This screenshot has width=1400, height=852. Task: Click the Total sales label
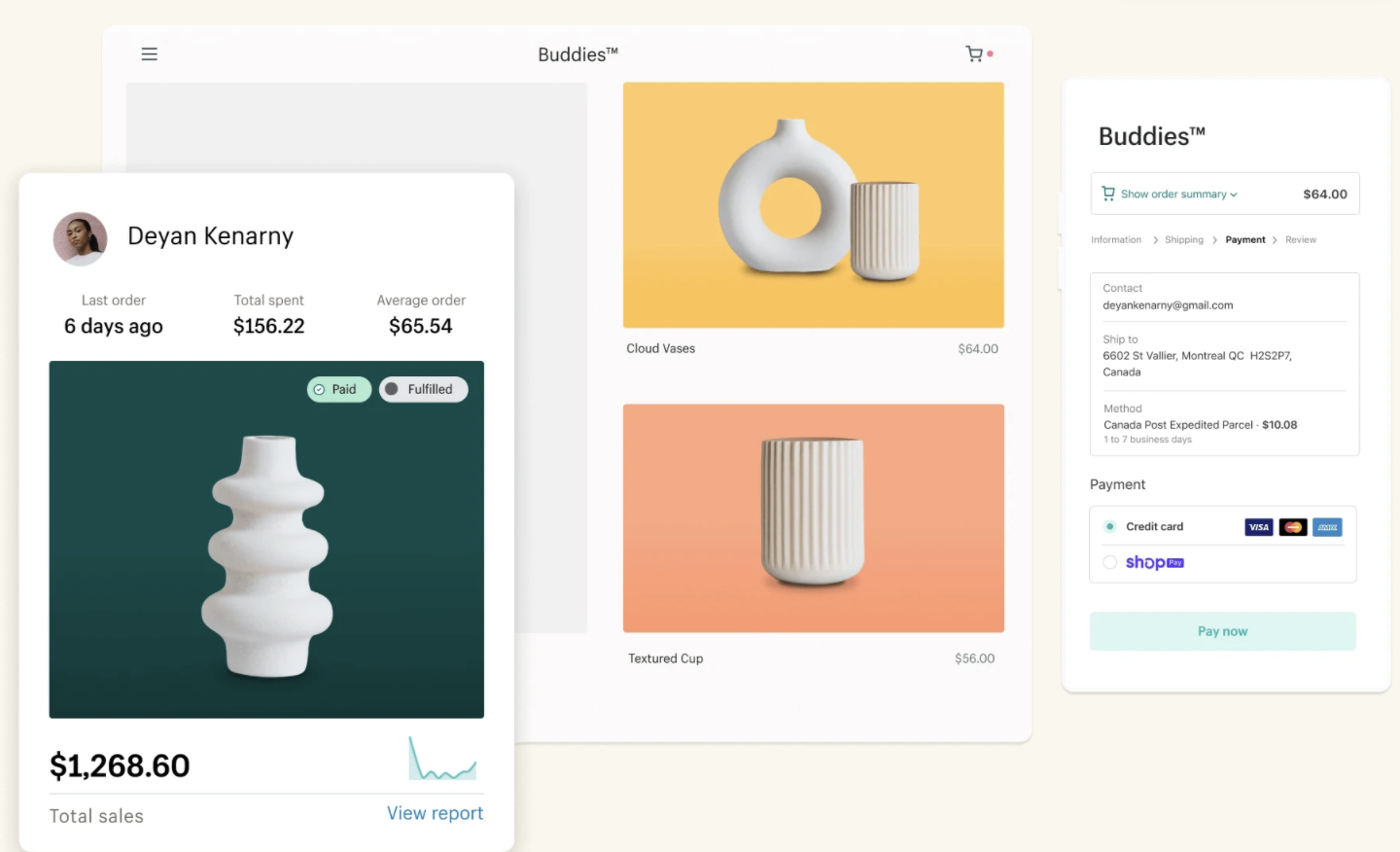click(96, 816)
